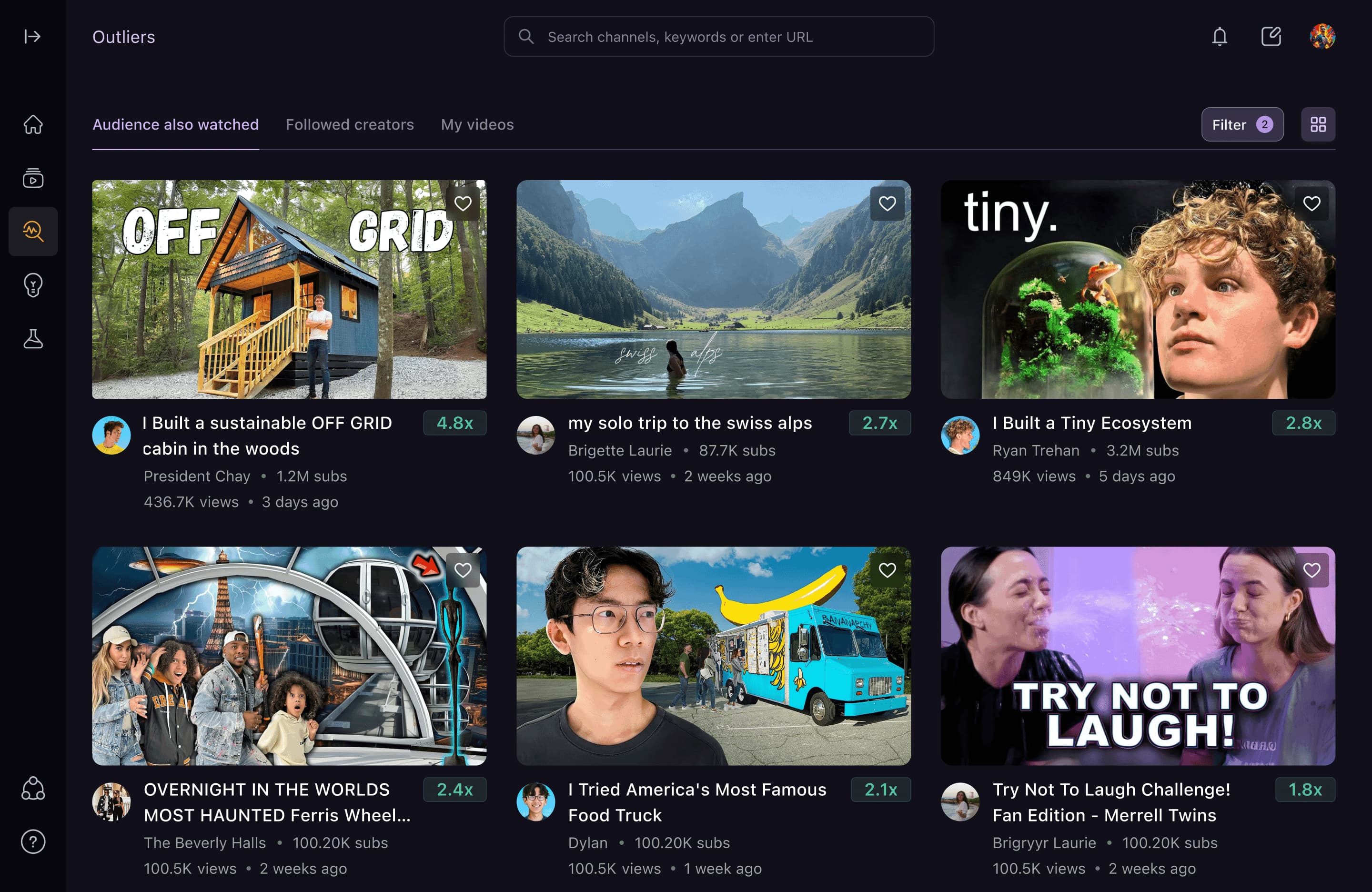Open the lightbulb ideas sidebar icon

[33, 285]
